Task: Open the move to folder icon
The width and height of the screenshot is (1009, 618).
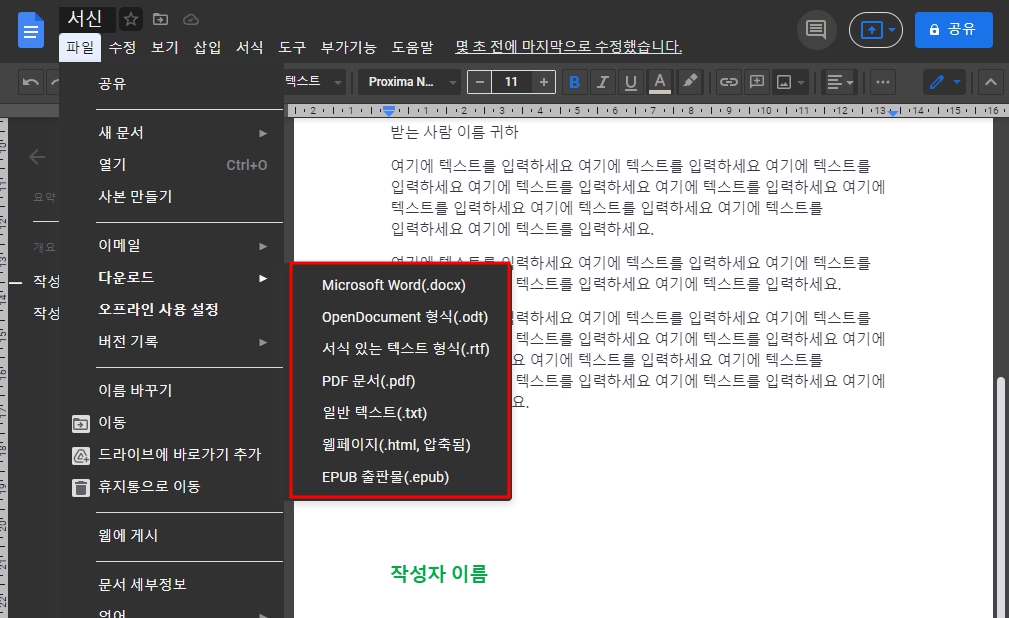Action: [160, 18]
